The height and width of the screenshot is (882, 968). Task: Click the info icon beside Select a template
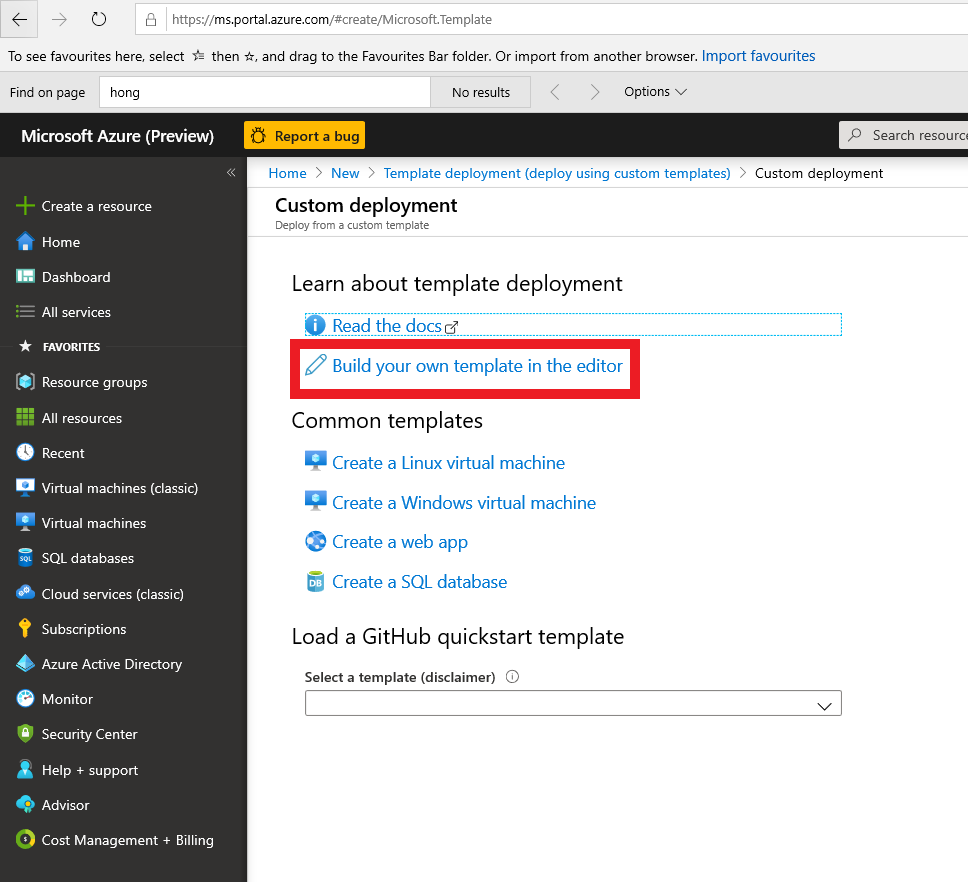512,677
